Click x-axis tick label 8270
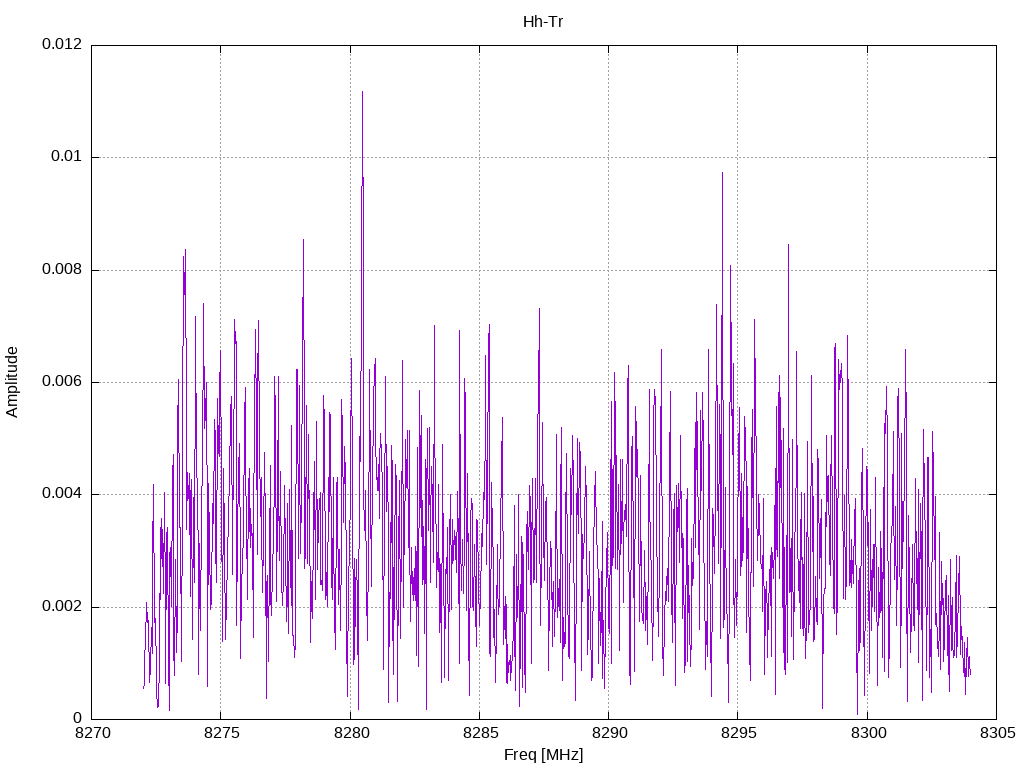 coord(91,733)
